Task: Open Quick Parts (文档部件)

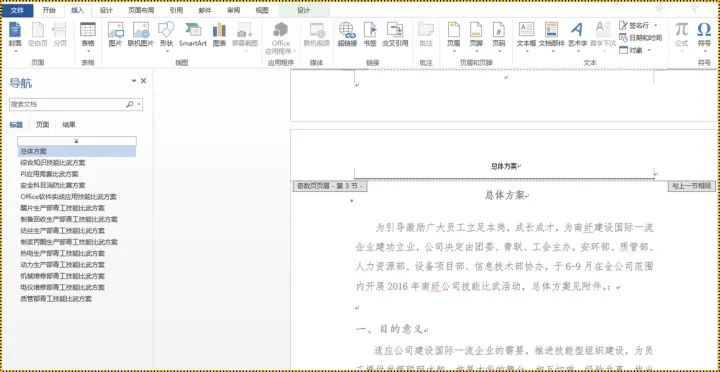Action: click(551, 36)
